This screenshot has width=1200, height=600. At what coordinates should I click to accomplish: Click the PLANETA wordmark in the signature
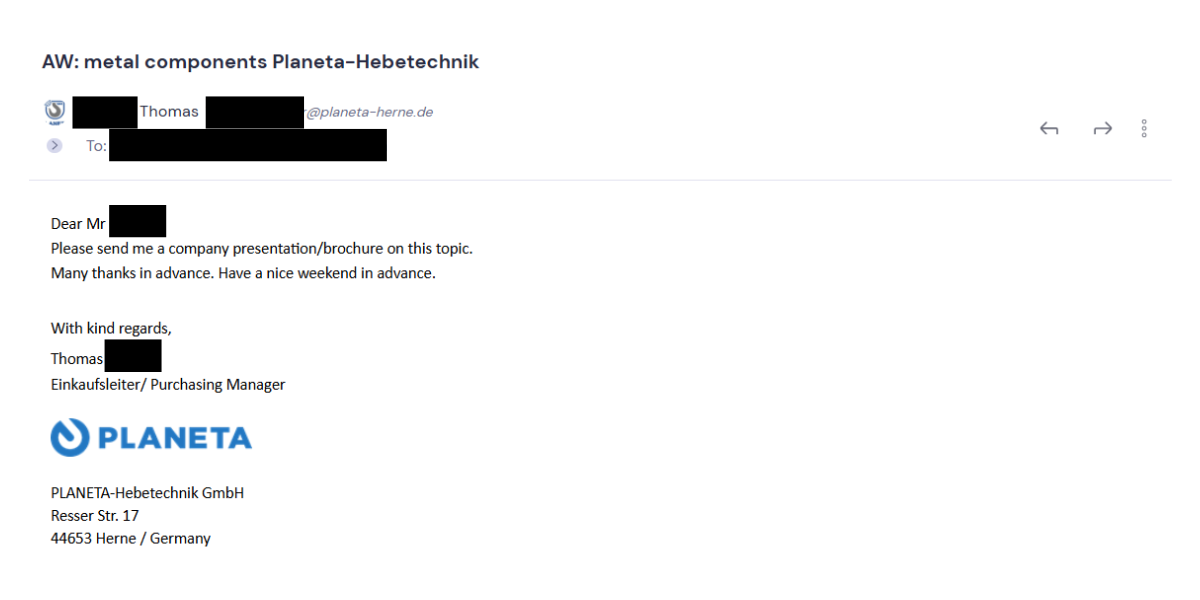click(175, 438)
